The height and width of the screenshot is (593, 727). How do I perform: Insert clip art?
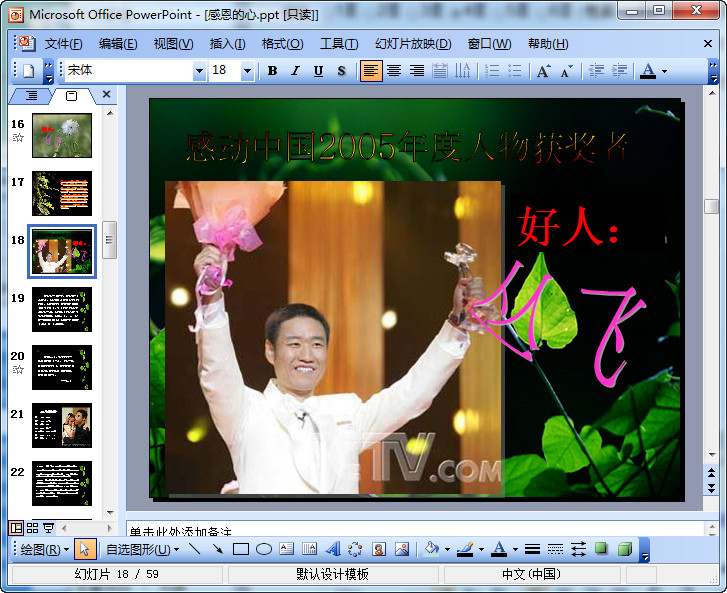pyautogui.click(x=379, y=549)
